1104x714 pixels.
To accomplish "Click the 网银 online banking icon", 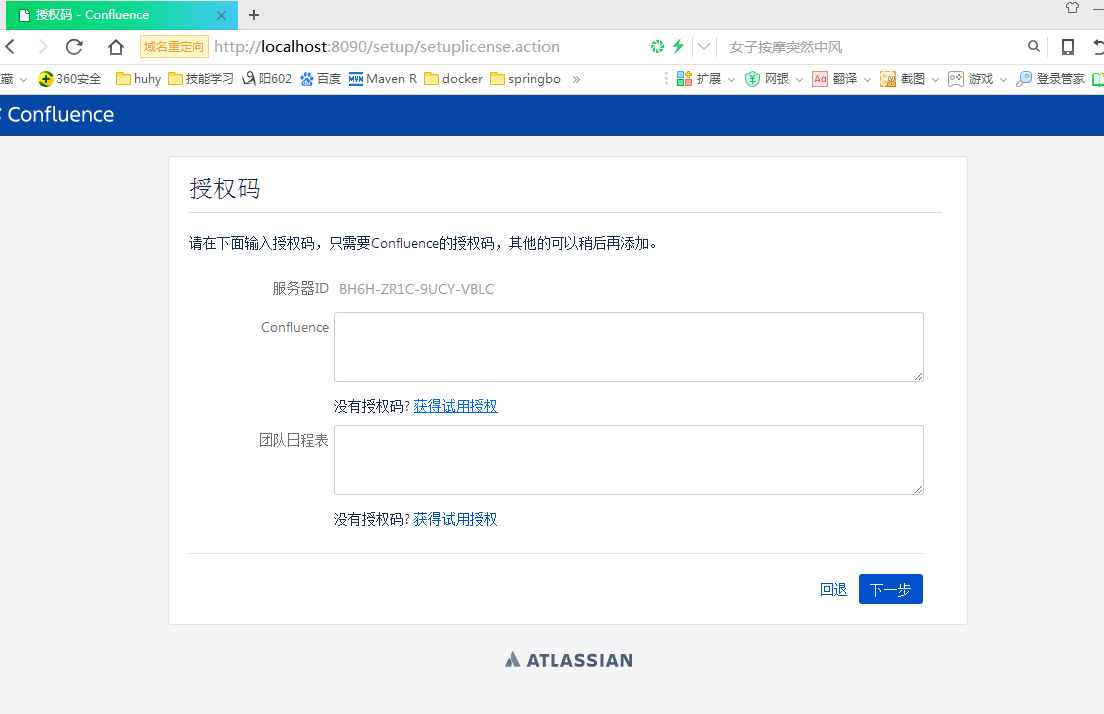I will tap(753, 79).
